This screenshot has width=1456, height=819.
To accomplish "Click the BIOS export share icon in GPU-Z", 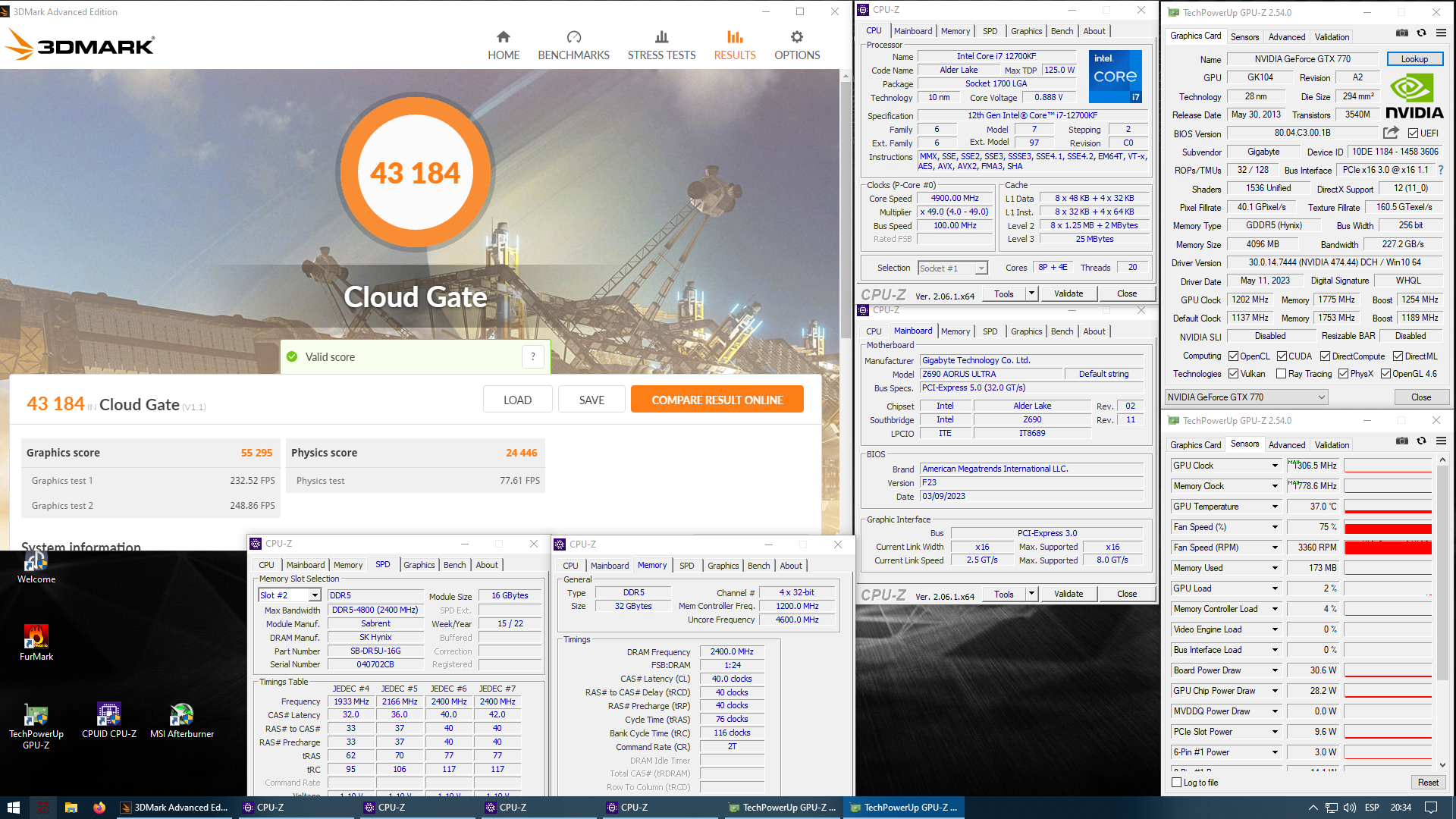I will (x=1391, y=133).
